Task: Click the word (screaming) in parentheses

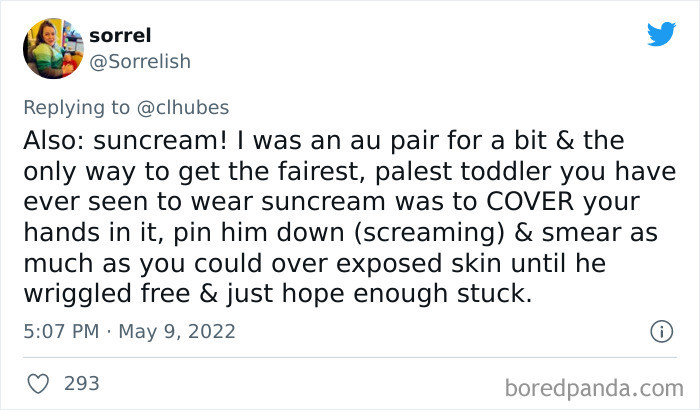Action: pyautogui.click(x=429, y=233)
